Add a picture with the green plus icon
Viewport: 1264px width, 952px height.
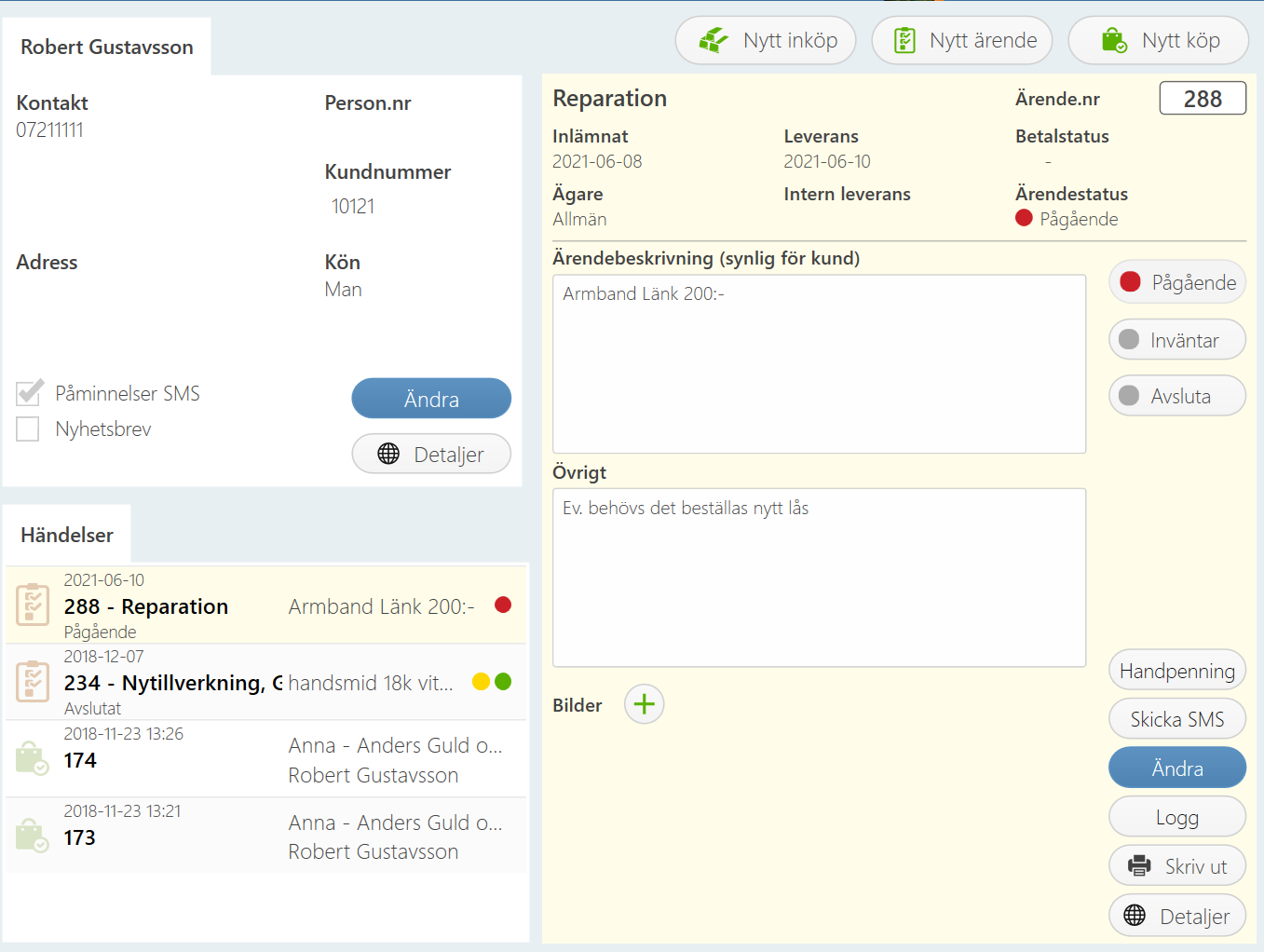pyautogui.click(x=644, y=704)
